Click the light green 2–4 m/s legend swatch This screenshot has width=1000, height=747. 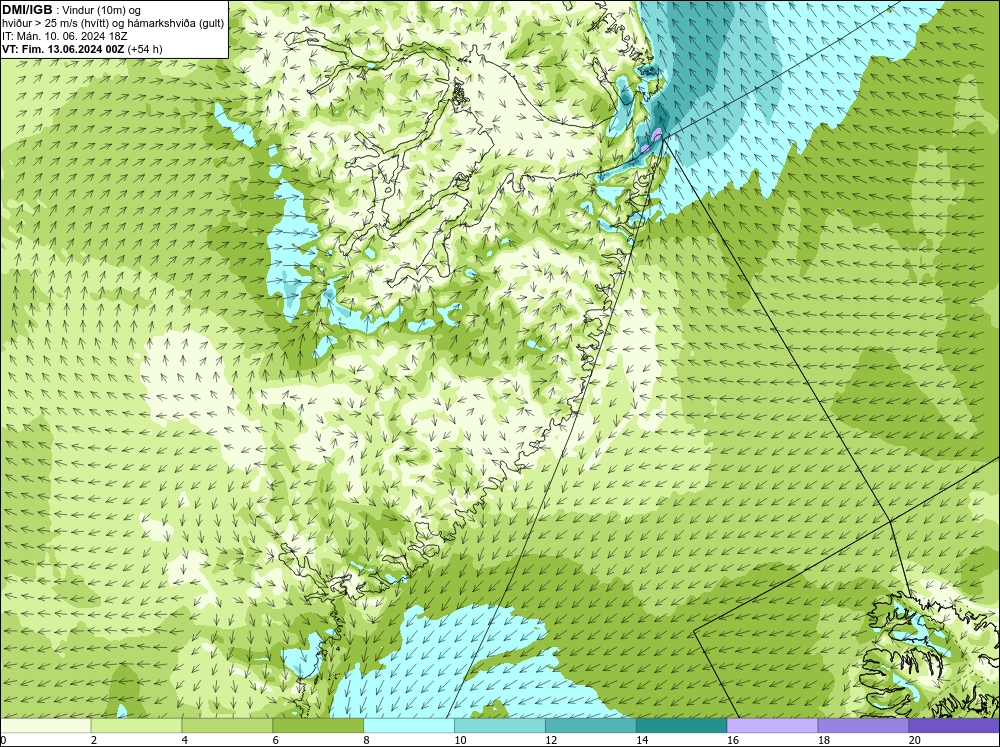(136, 726)
